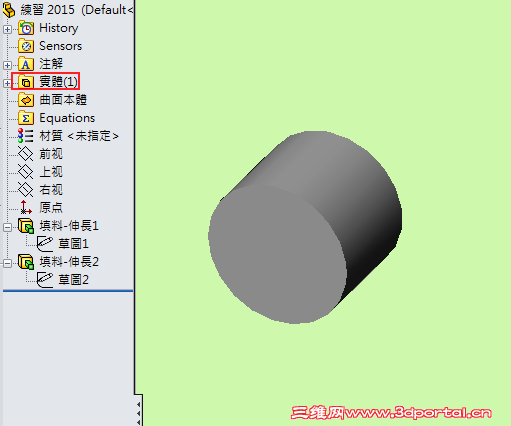Expand the History node
The image size is (511, 426).
coord(7,29)
